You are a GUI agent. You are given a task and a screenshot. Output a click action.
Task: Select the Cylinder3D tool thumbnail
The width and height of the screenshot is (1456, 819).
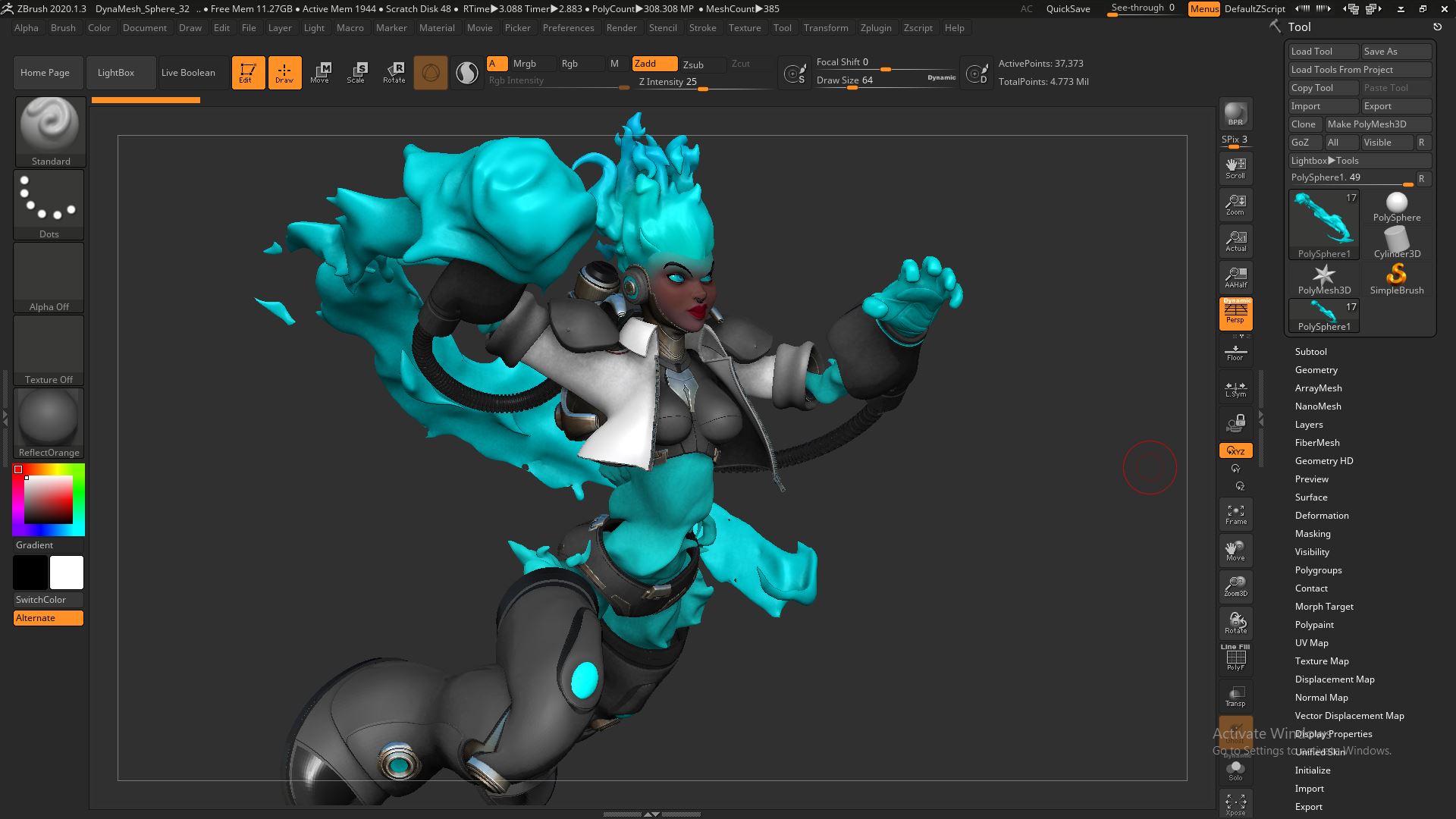point(1396,243)
